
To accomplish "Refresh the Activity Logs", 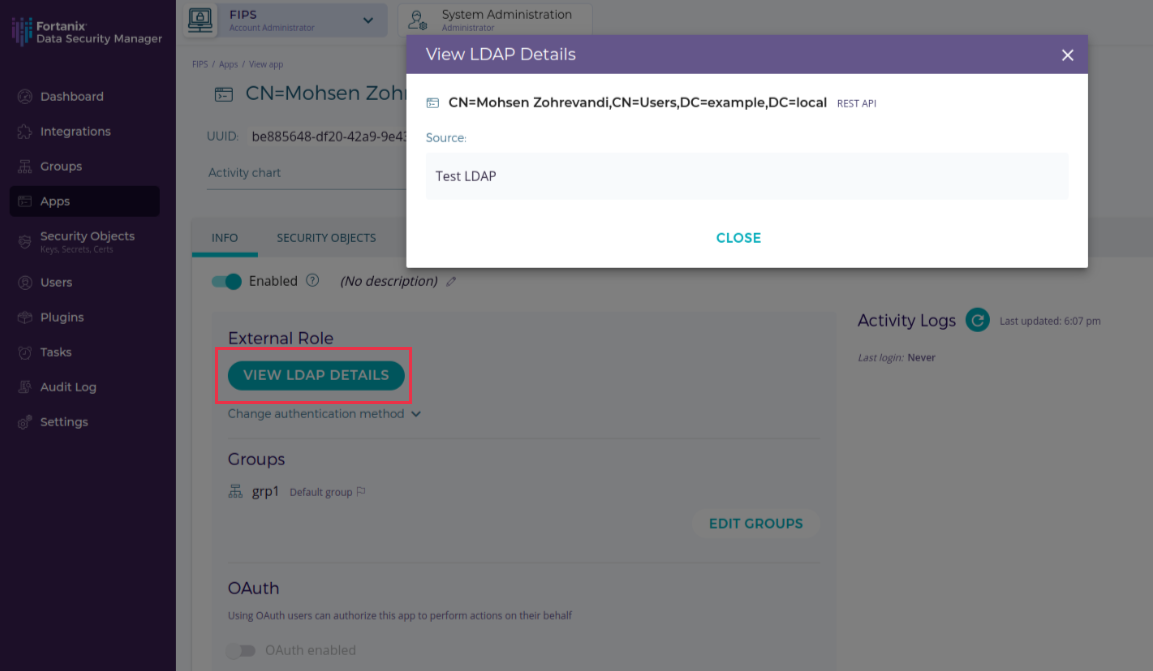I will click(x=977, y=320).
